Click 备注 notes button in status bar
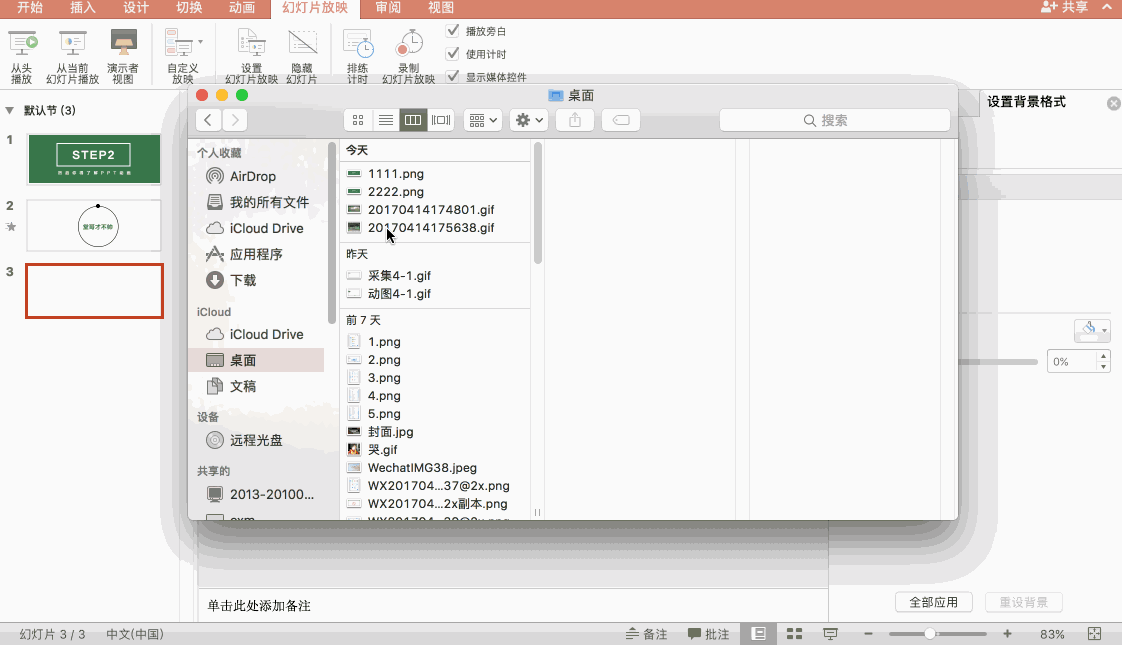 coord(646,634)
